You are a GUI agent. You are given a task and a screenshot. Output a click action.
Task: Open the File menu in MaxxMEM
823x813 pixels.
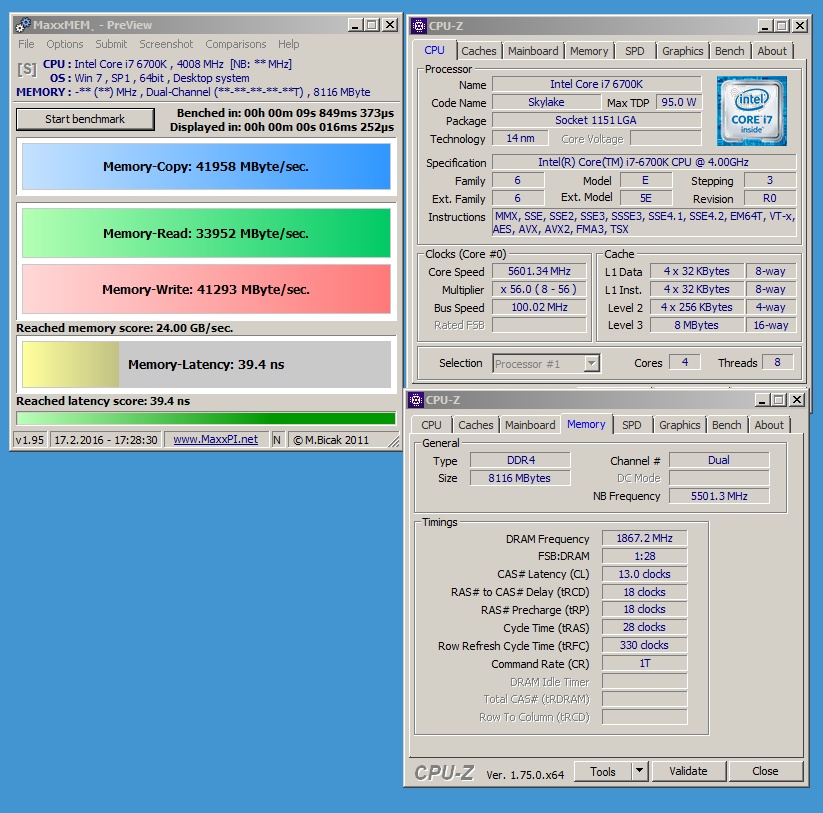tap(26, 44)
